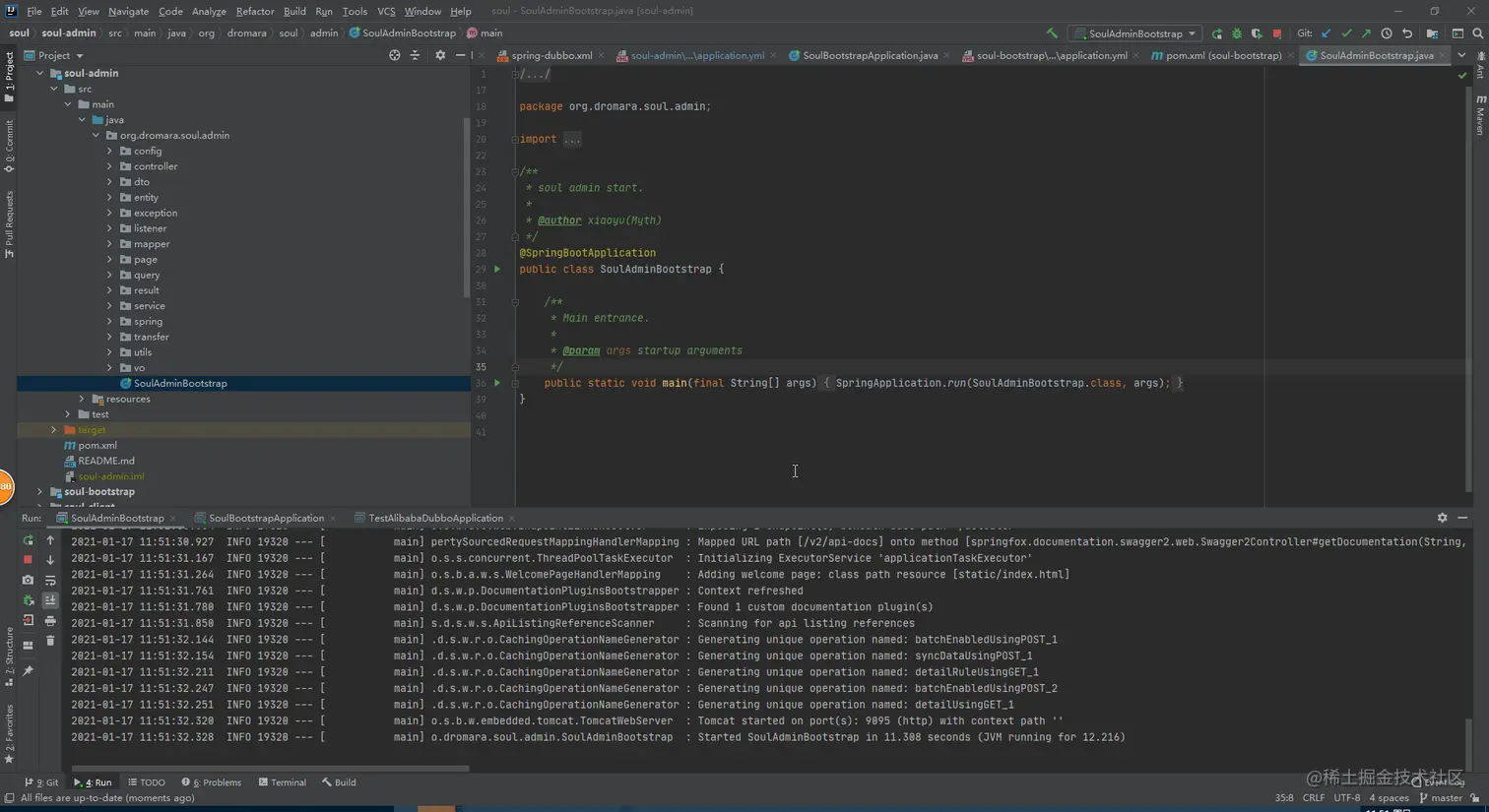1489x812 pixels.
Task: Switch to the spring-dubbo.xml editor tab
Action: coord(550,56)
